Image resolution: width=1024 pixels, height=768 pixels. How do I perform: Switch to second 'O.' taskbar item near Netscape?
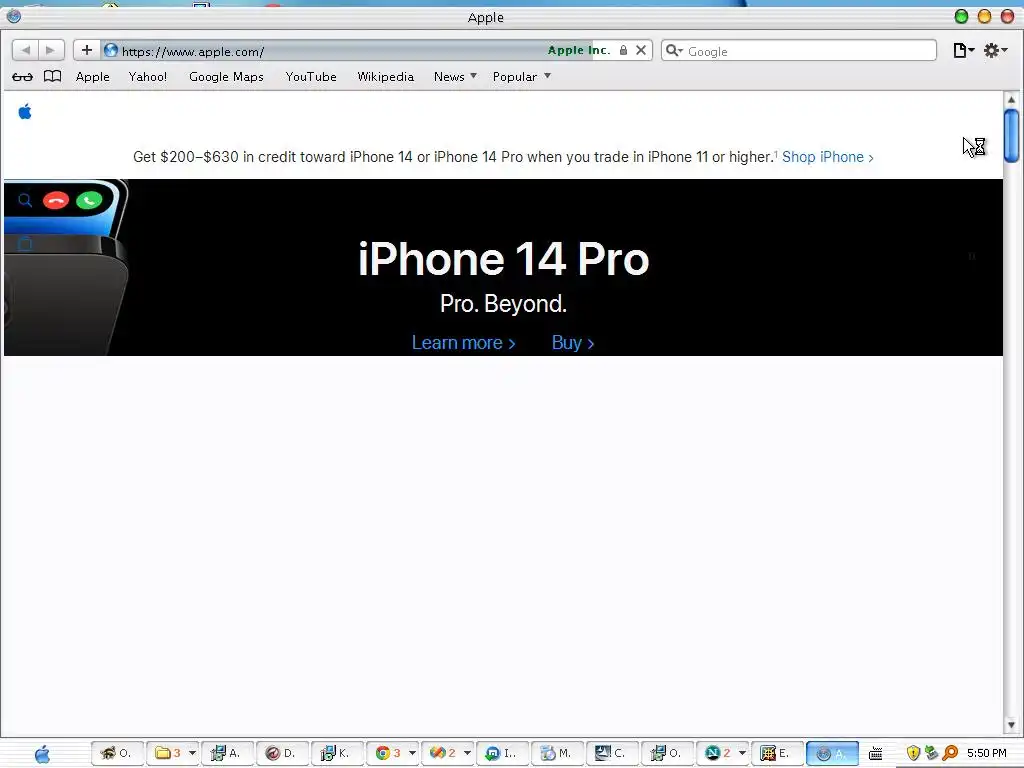click(x=667, y=754)
